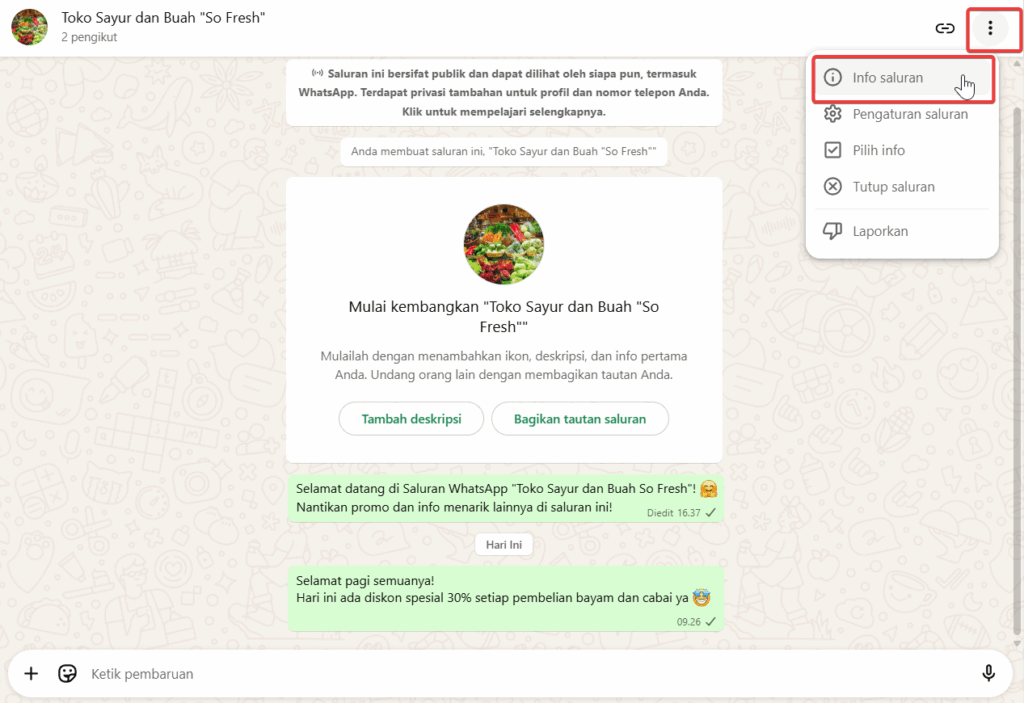The image size is (1024, 703).
Task: Click the info circle icon
Action: click(833, 78)
